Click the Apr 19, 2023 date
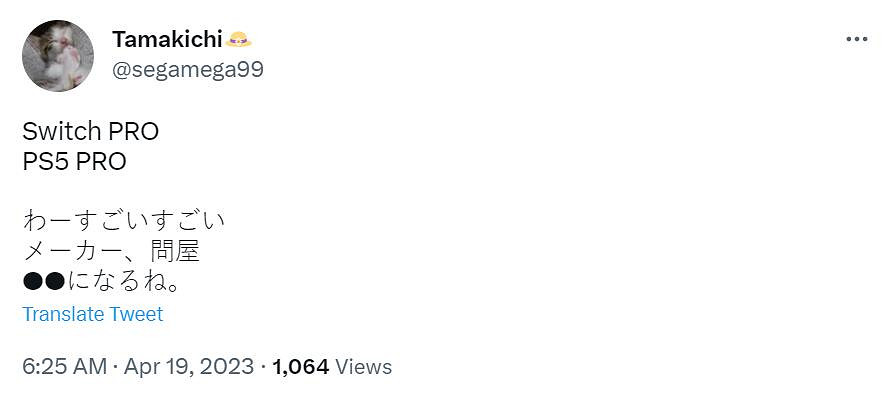This screenshot has height=400, width=894. pos(189,367)
